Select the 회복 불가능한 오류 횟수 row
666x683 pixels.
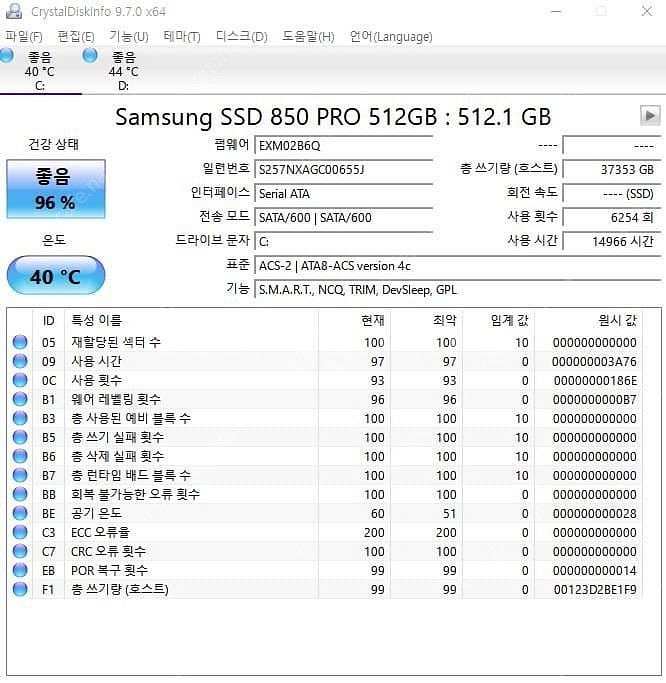pos(325,494)
